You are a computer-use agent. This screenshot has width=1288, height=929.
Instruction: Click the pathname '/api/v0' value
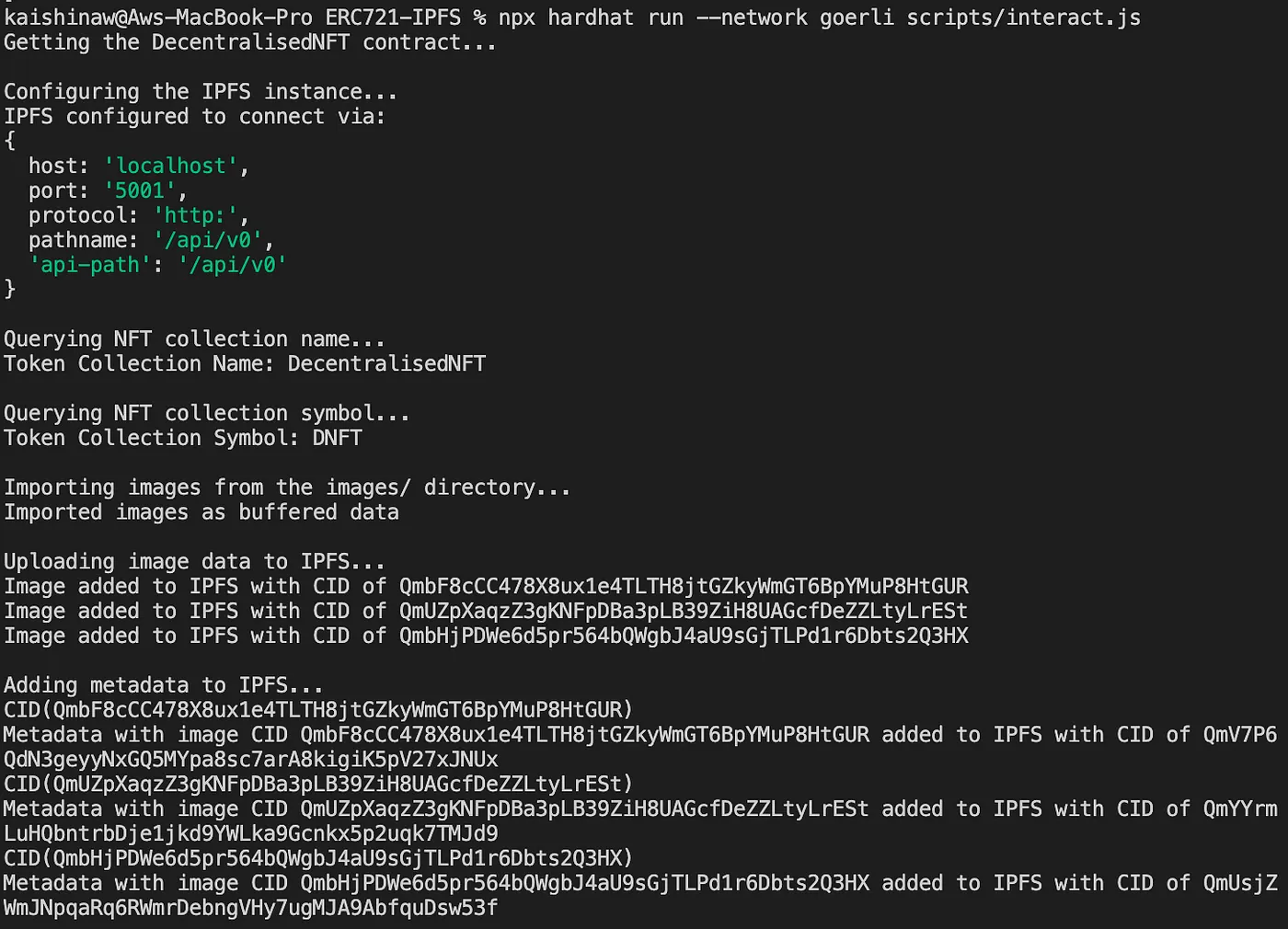[x=208, y=241]
